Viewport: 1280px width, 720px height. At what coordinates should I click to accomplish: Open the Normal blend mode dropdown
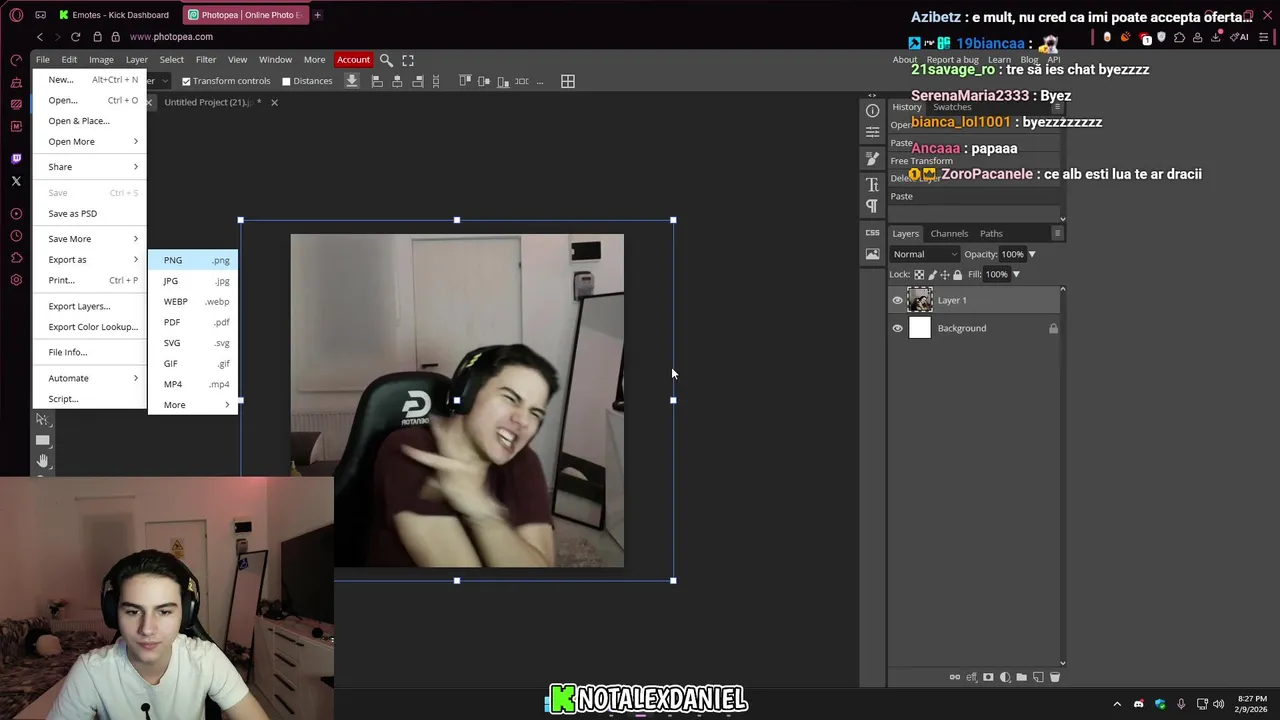point(924,254)
